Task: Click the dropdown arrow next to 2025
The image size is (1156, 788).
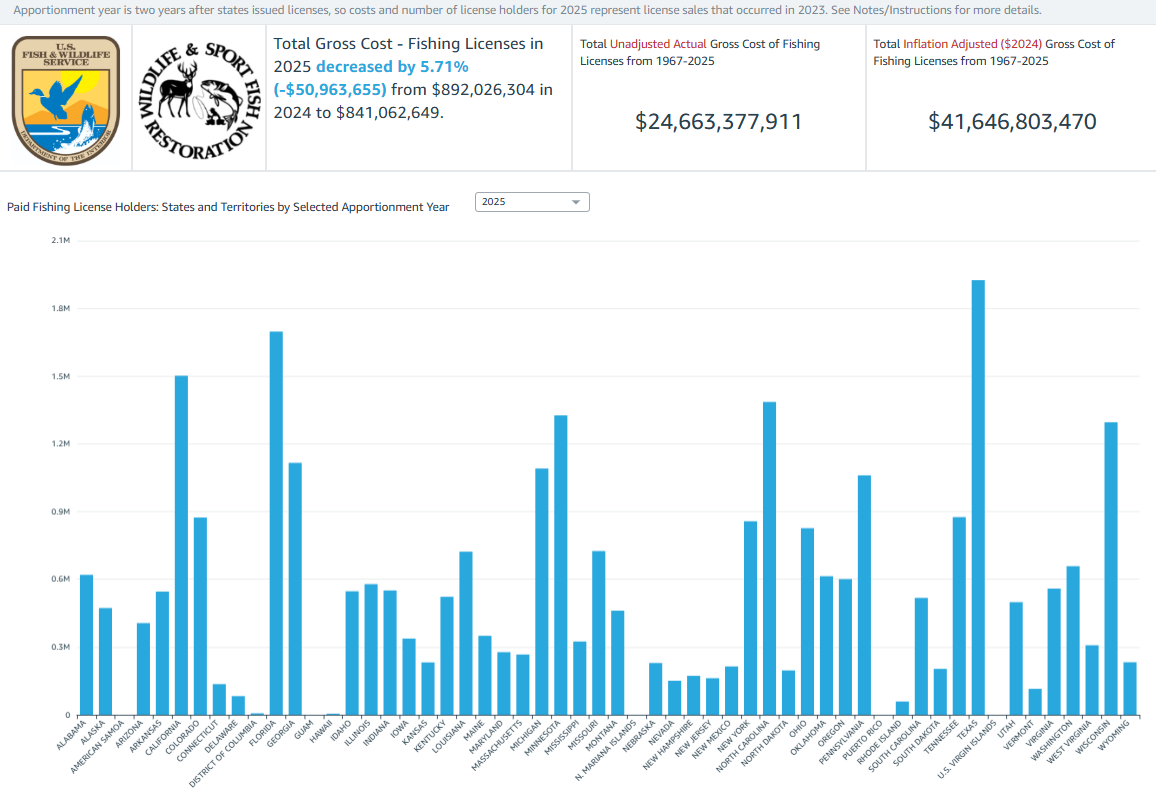Action: [576, 202]
